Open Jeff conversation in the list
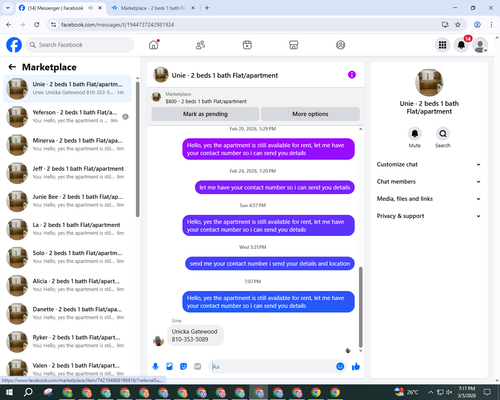Viewport: 500px width, 400px height. tap(67, 173)
